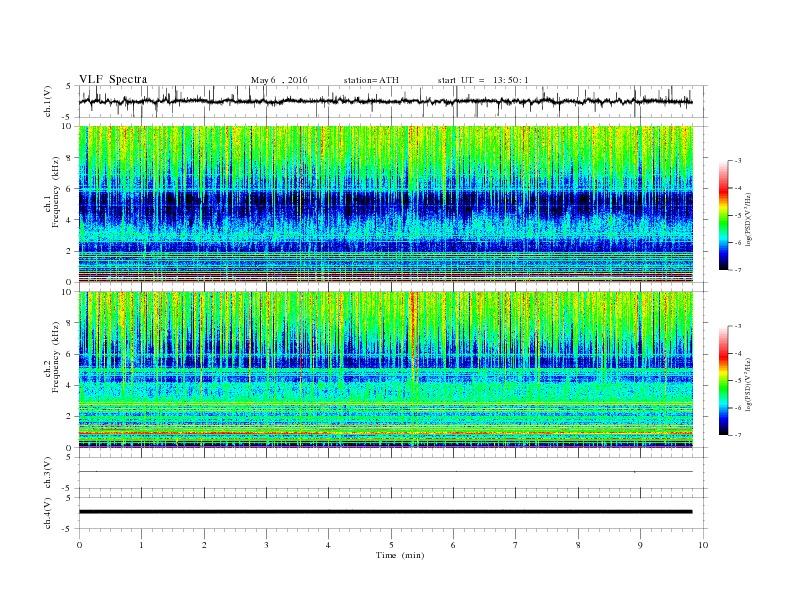Click the 'start UT = 13:50:1' text

[x=483, y=80]
